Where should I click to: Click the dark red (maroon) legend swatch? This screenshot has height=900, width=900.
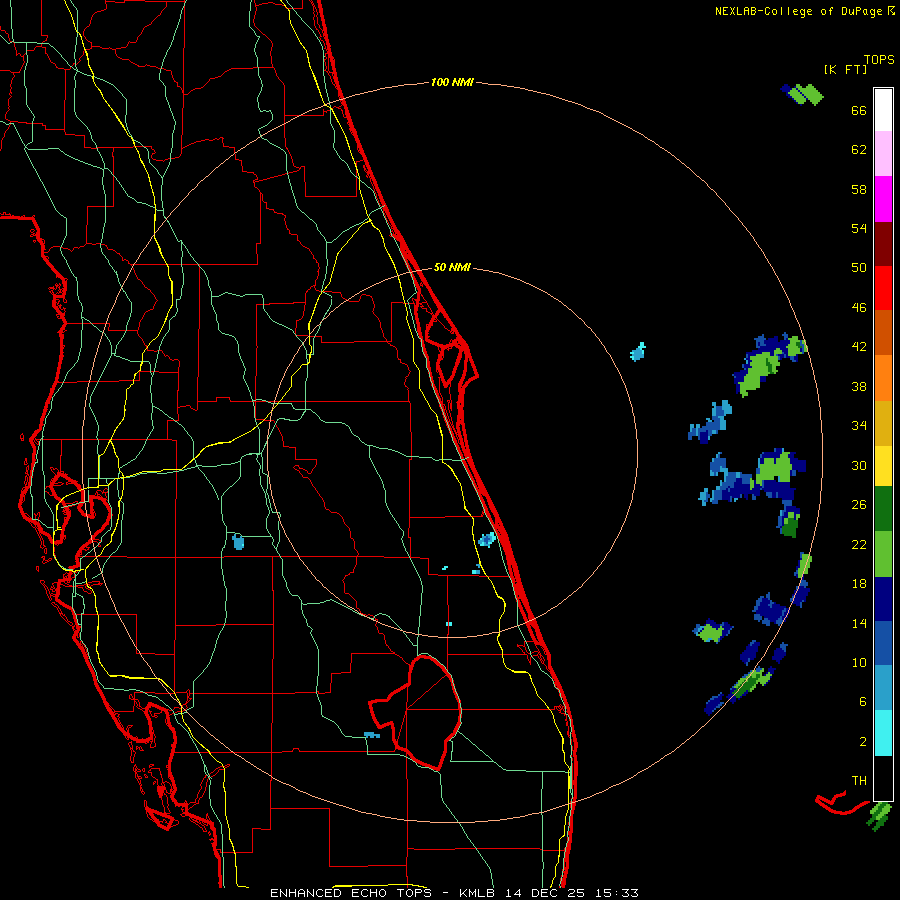pyautogui.click(x=883, y=243)
